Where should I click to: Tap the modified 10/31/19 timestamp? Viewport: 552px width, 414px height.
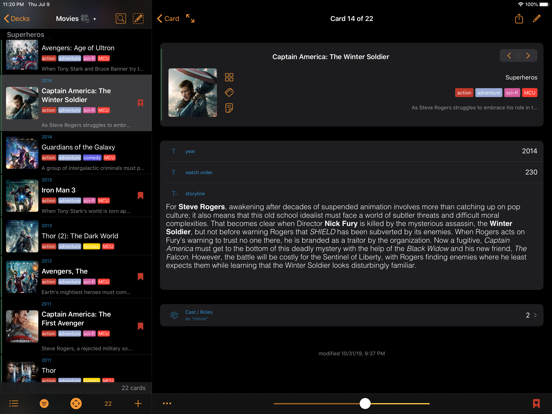(351, 353)
